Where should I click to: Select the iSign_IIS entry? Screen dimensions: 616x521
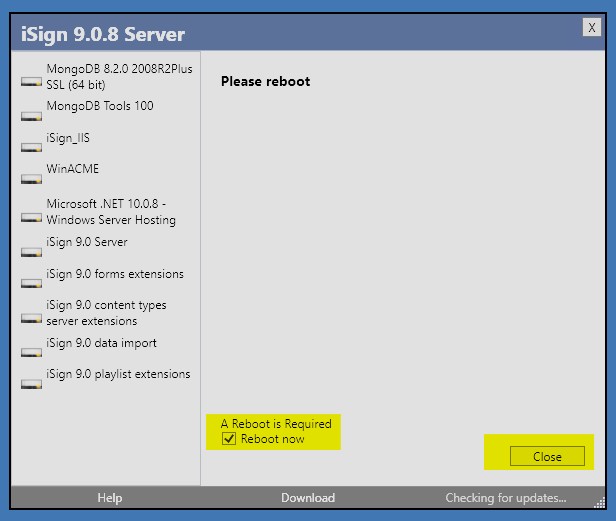pyautogui.click(x=68, y=138)
